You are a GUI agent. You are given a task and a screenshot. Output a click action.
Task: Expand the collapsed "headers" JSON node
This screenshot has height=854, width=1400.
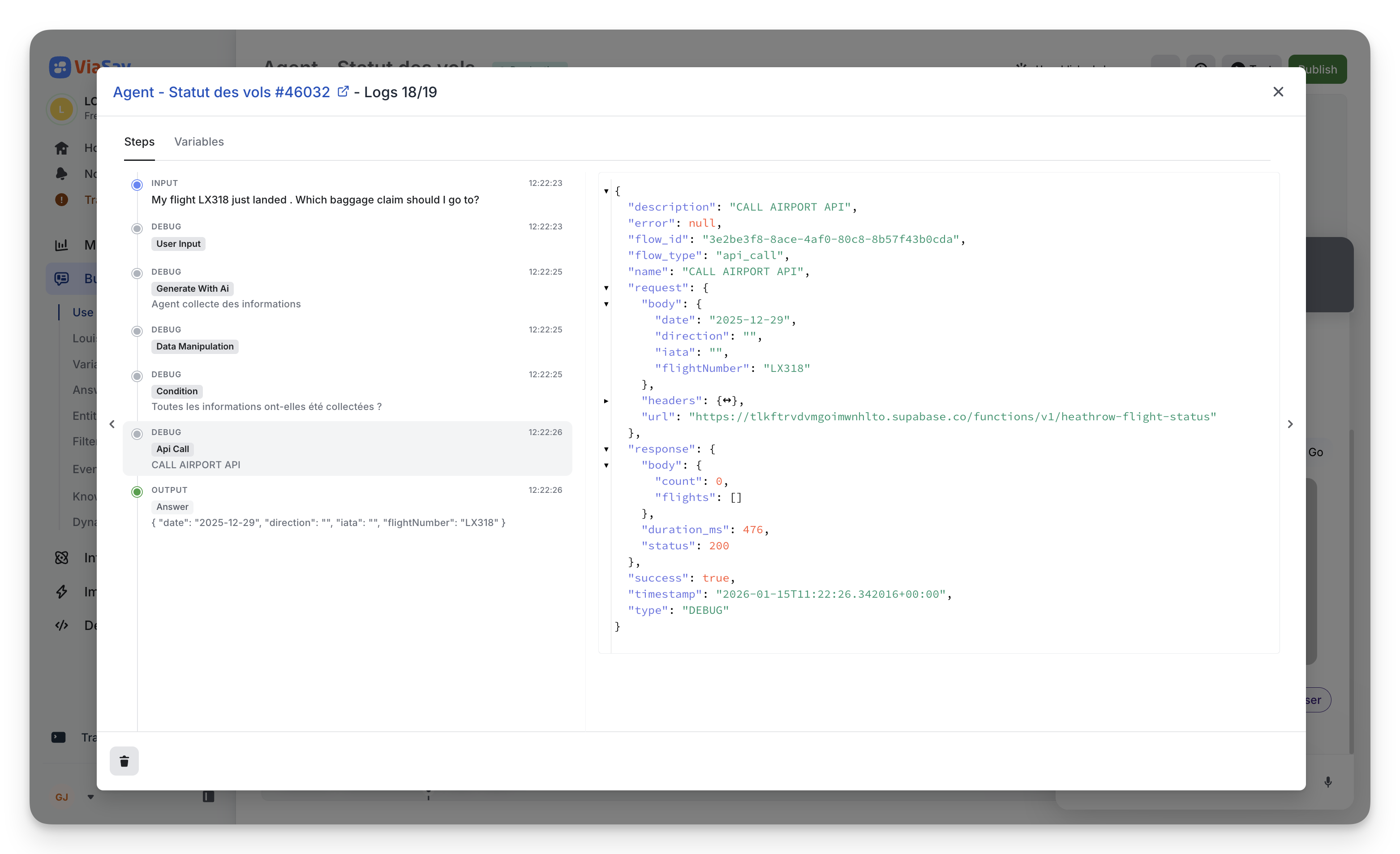click(x=606, y=401)
